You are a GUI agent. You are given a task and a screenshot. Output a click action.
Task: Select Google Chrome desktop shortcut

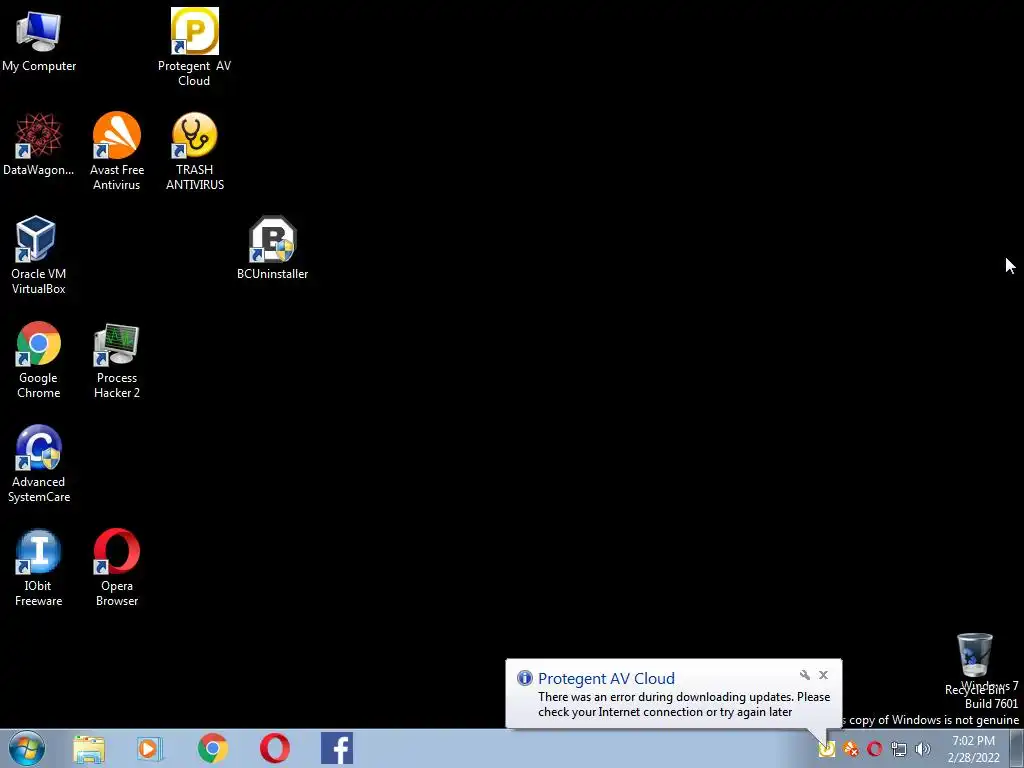coord(39,360)
